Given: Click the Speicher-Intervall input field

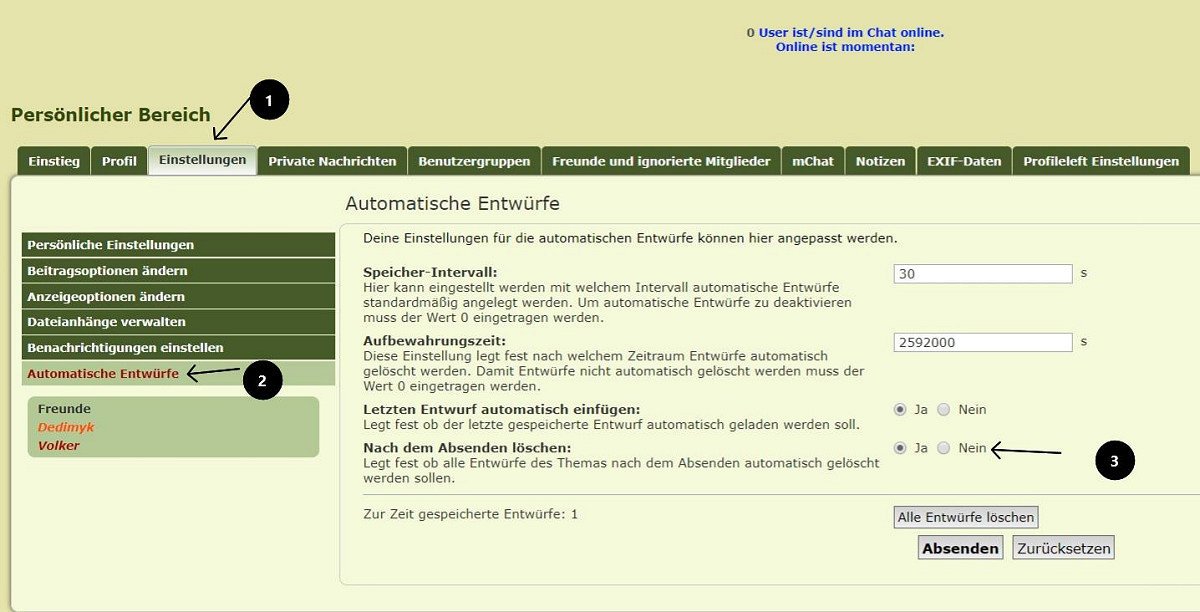Looking at the screenshot, I should 982,274.
